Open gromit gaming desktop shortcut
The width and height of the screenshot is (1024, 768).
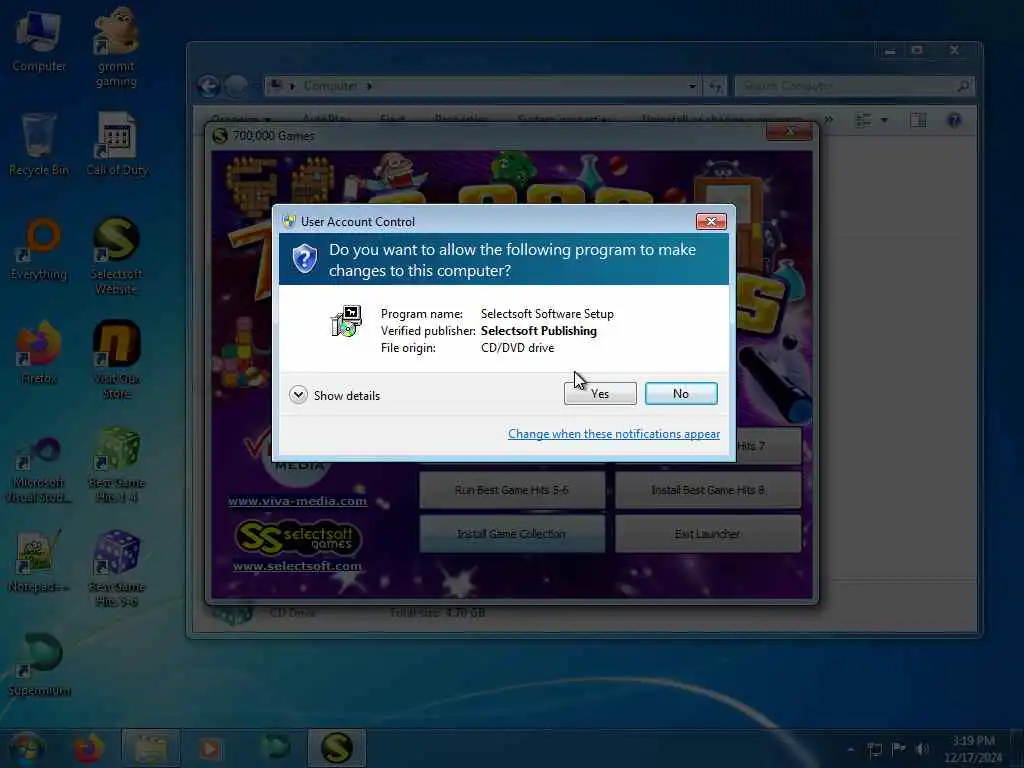pos(116,47)
